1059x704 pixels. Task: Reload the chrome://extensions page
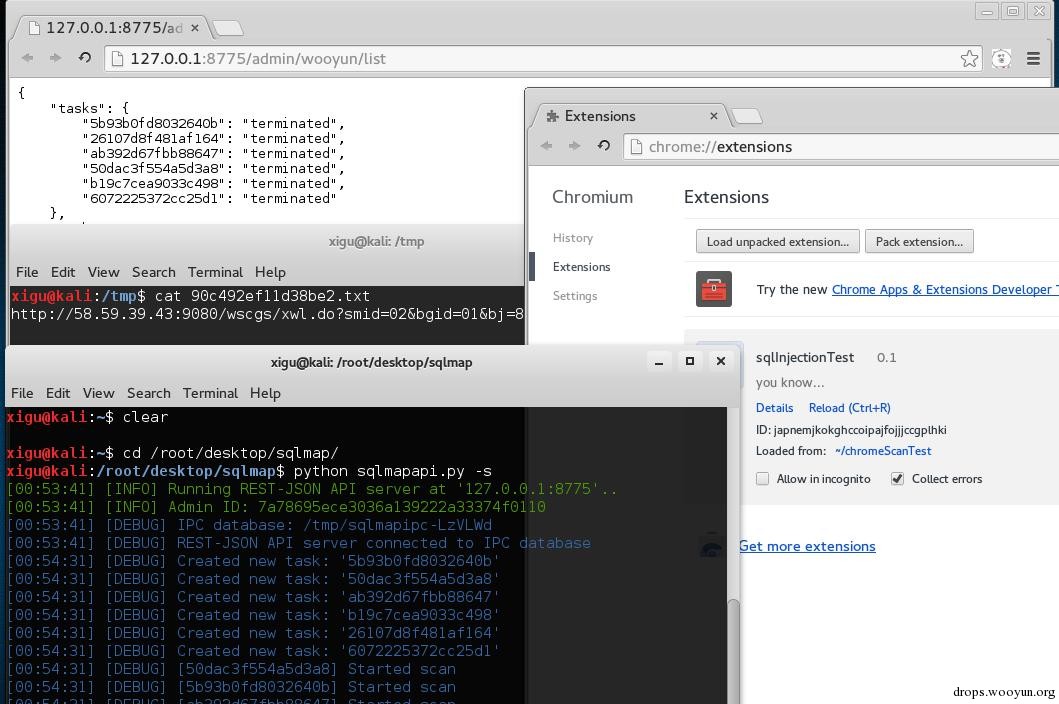(x=603, y=146)
